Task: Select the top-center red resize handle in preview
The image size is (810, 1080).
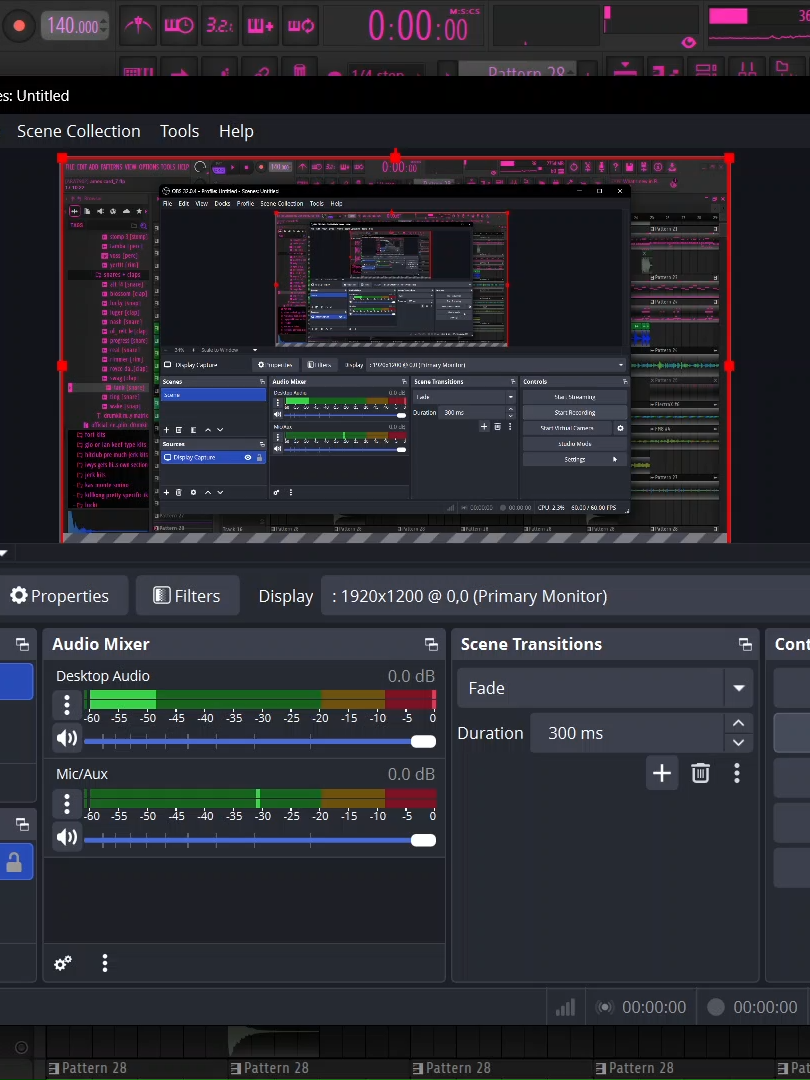Action: coord(395,158)
